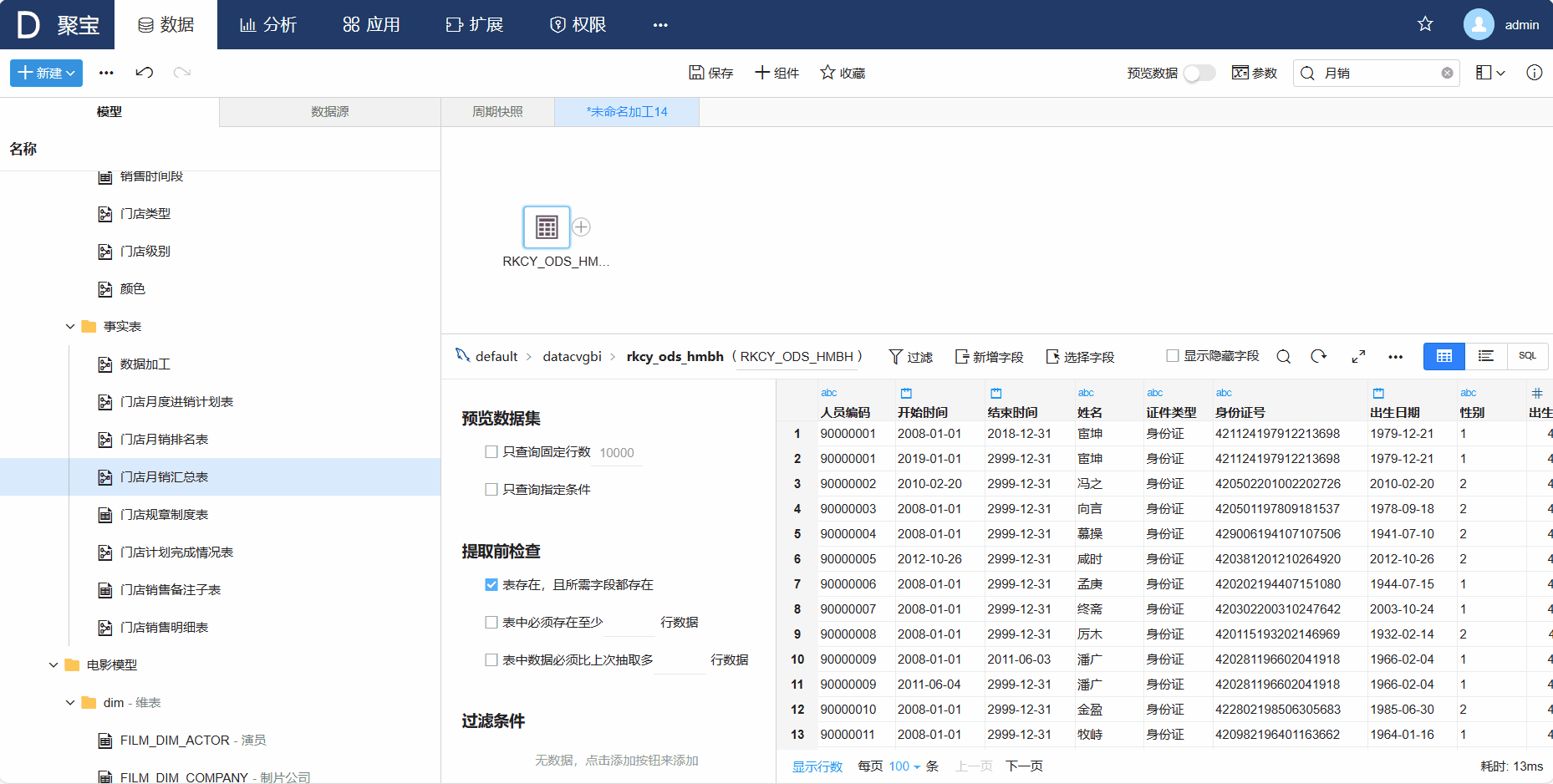Check 只查询固定行数 checkbox
This screenshot has width=1553, height=784.
click(x=491, y=452)
